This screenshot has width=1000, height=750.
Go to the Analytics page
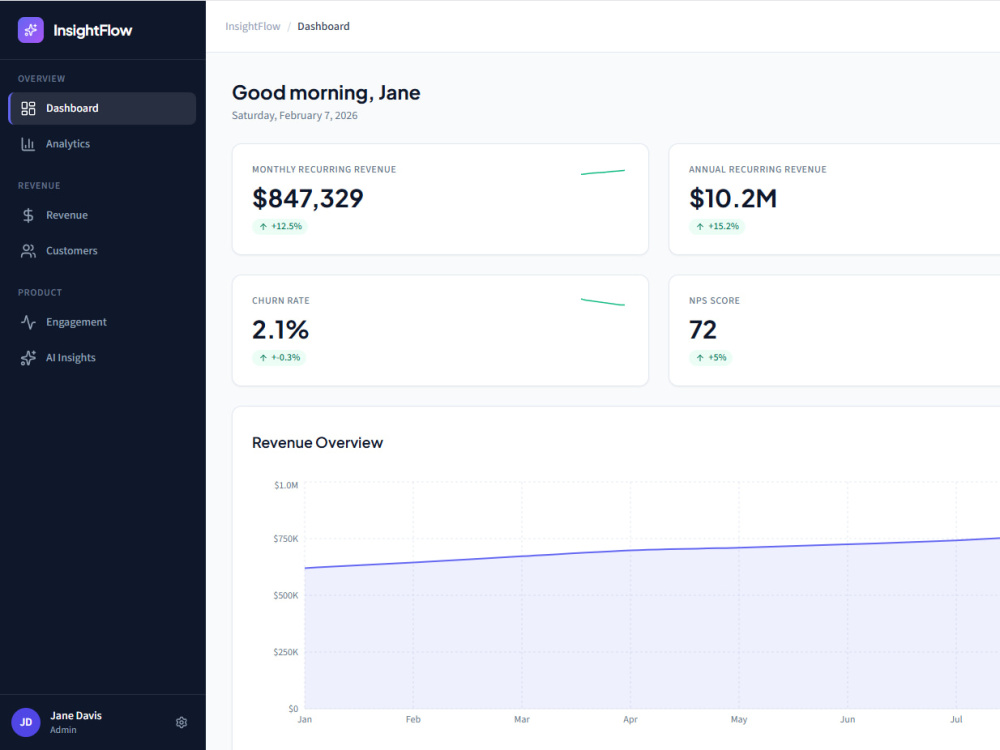click(x=102, y=144)
